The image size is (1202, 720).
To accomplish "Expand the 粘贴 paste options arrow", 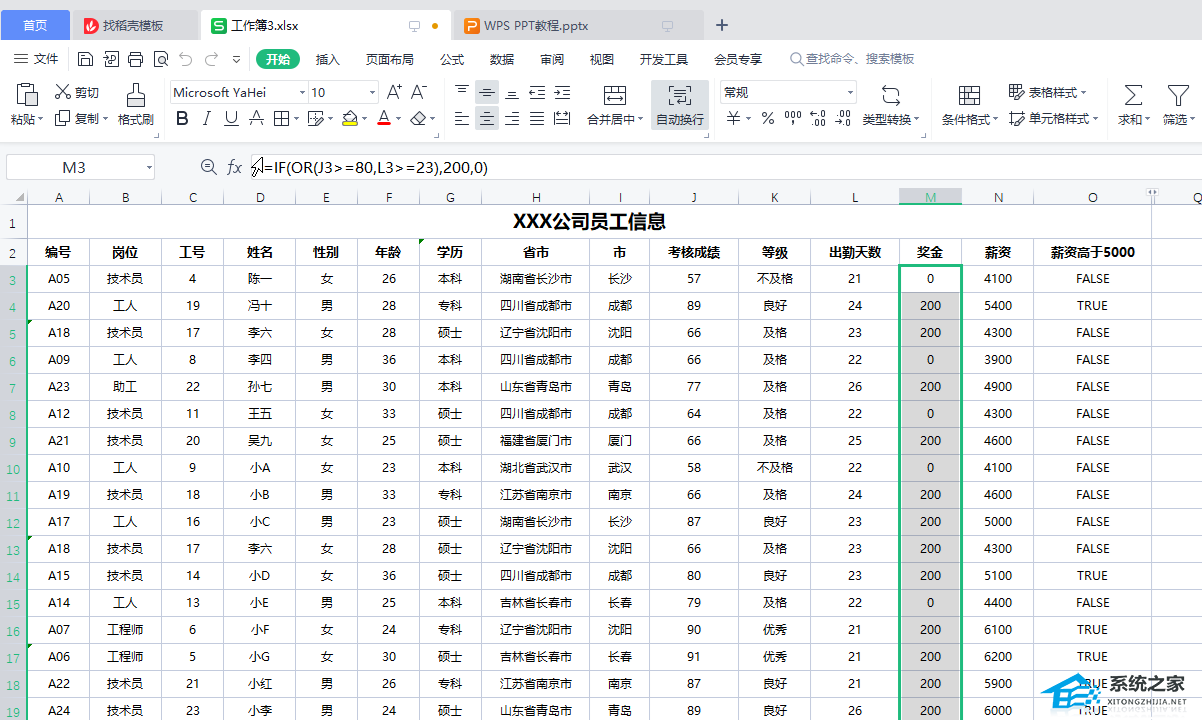I will 41,120.
